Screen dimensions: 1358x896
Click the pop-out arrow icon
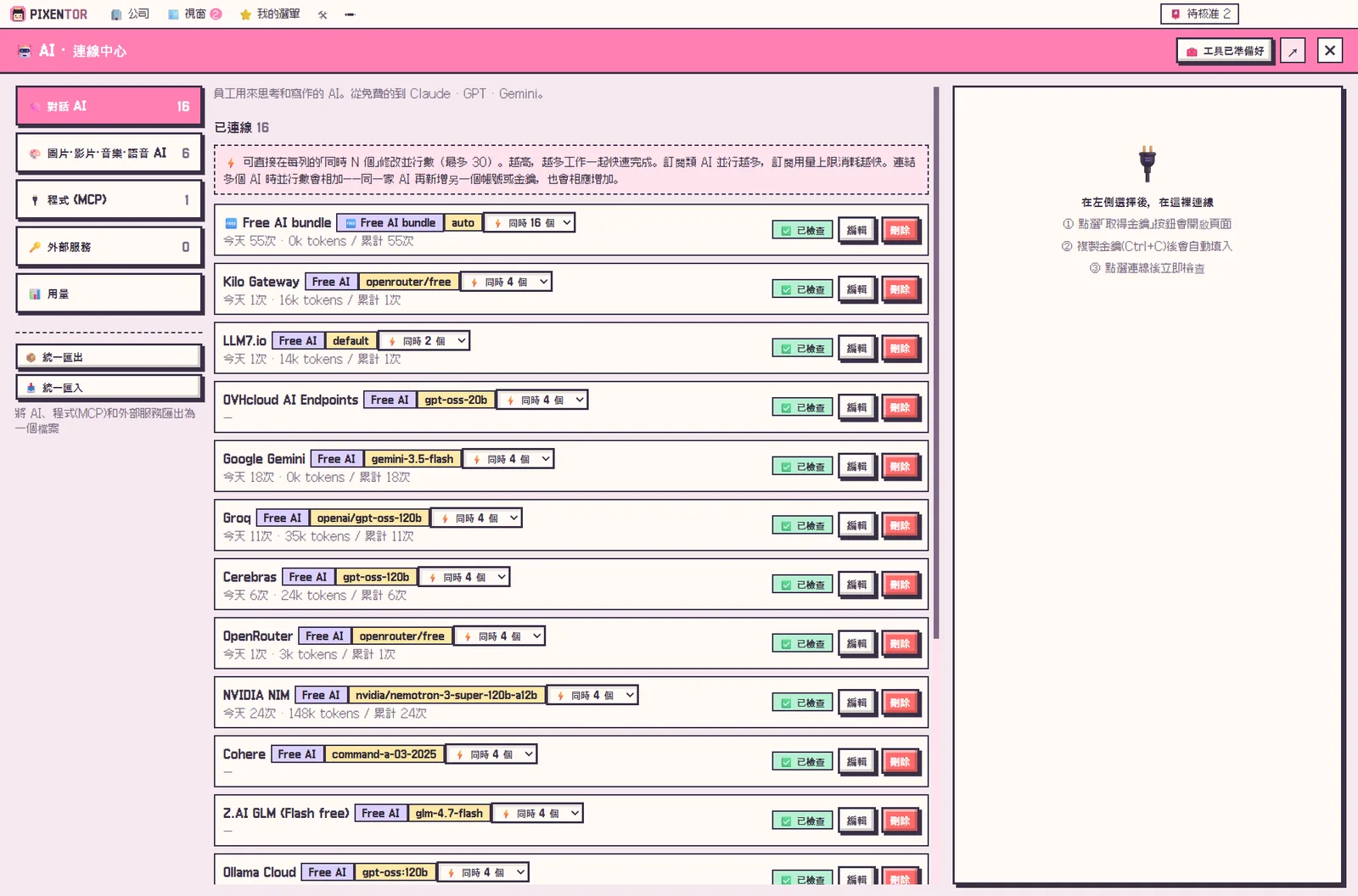(1293, 51)
